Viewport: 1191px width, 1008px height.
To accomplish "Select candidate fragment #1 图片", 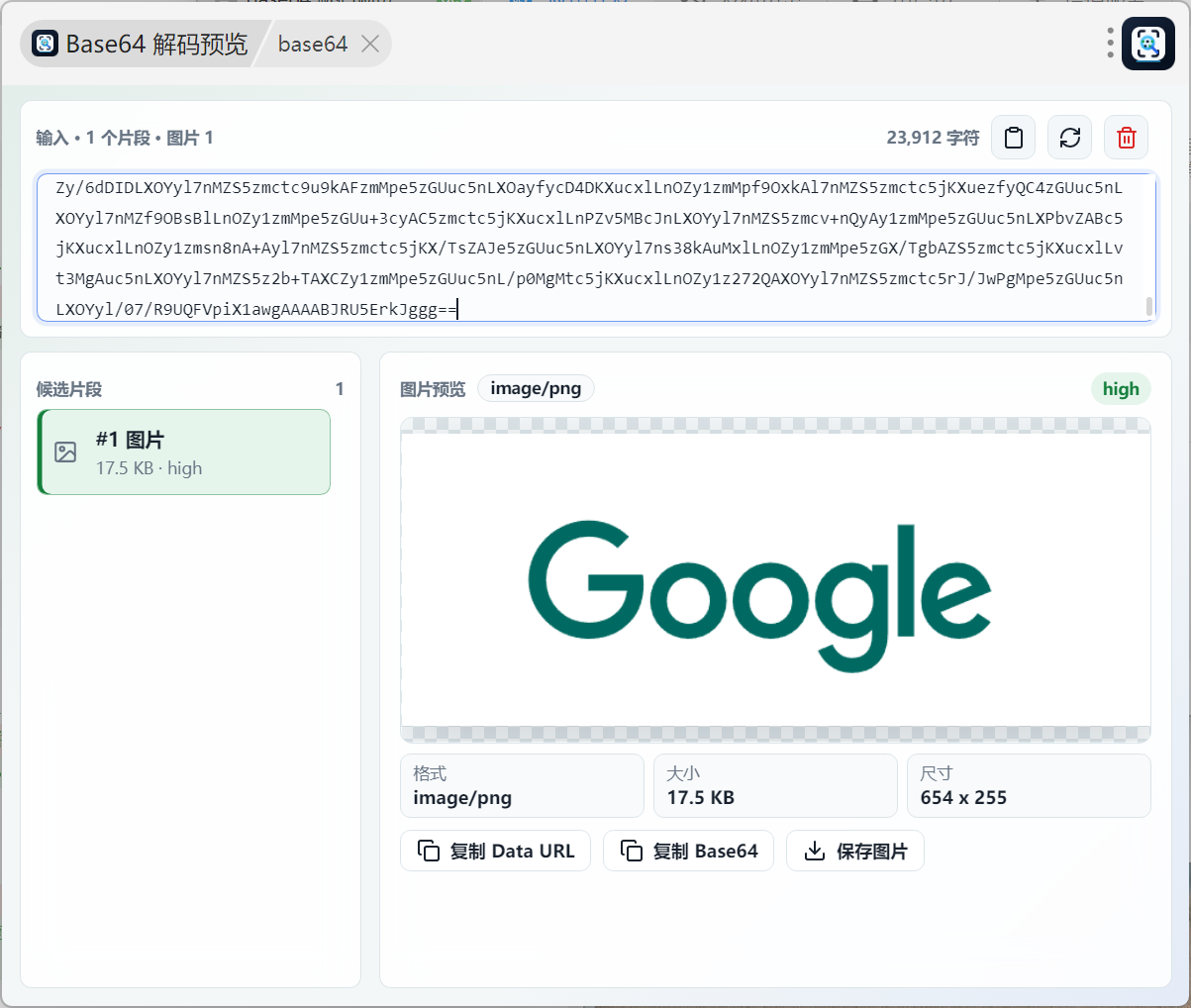I will (184, 453).
